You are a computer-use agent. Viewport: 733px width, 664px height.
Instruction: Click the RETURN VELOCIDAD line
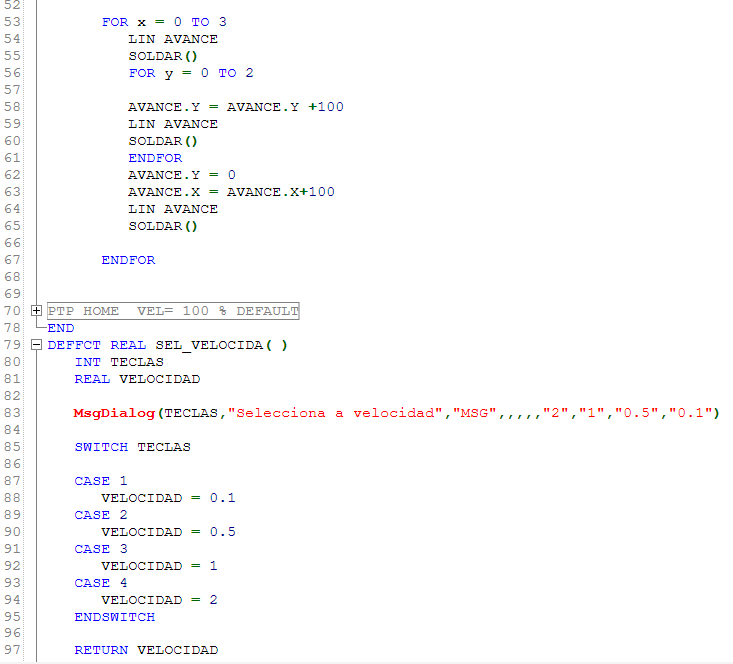click(x=146, y=650)
